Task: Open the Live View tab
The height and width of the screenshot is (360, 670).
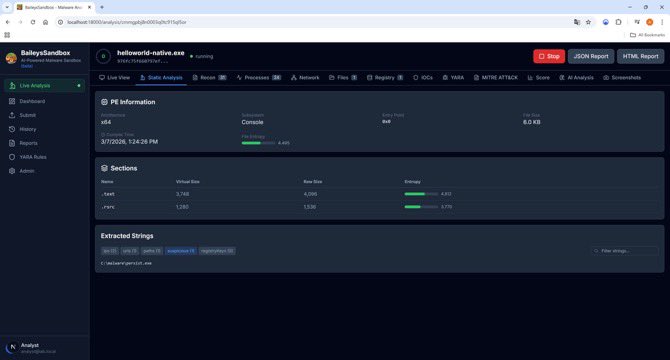Action: coord(114,78)
